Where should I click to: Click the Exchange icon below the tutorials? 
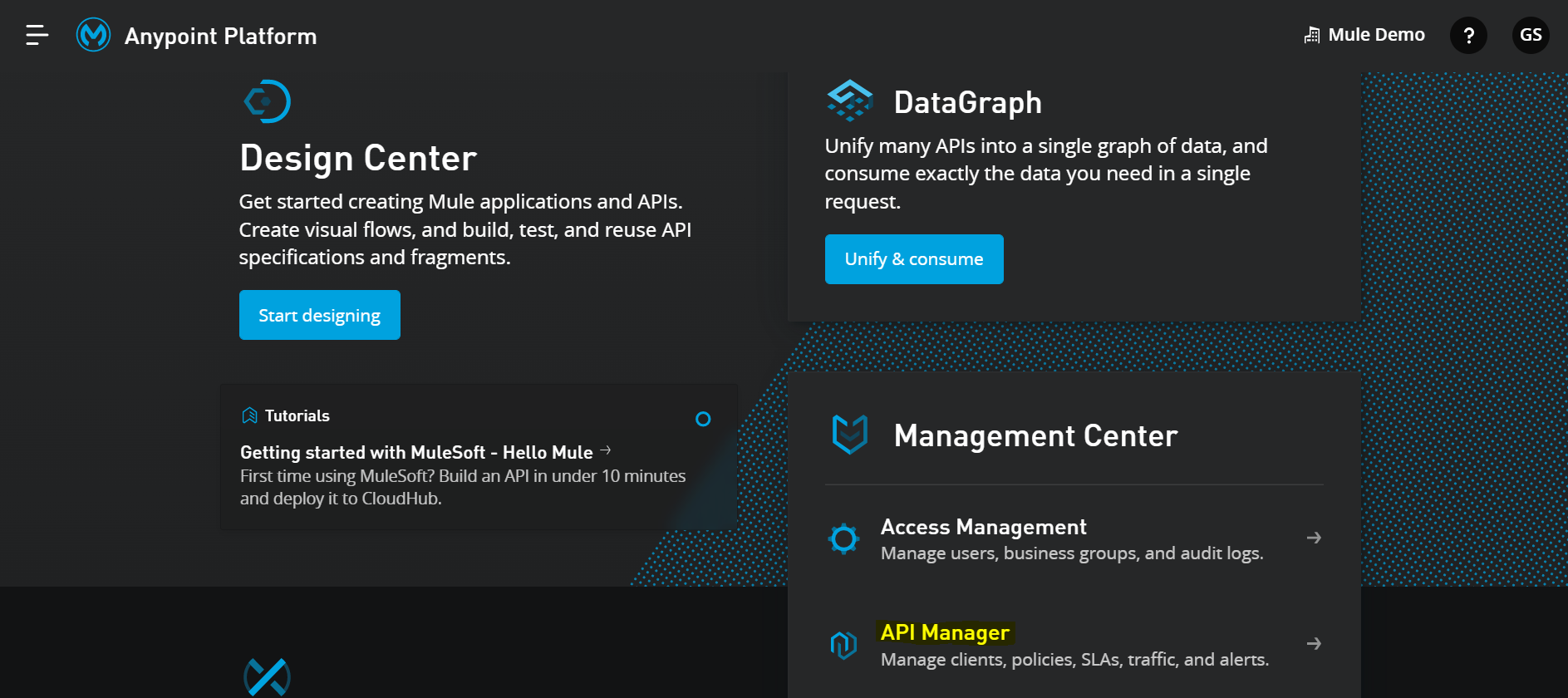(x=267, y=677)
